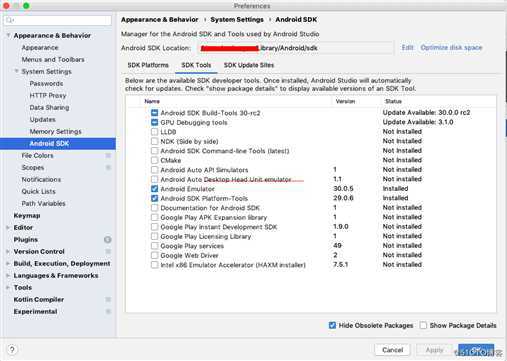Image resolution: width=507 pixels, height=361 pixels.
Task: Click "System Settings" in the breadcrumb
Action: (x=237, y=20)
